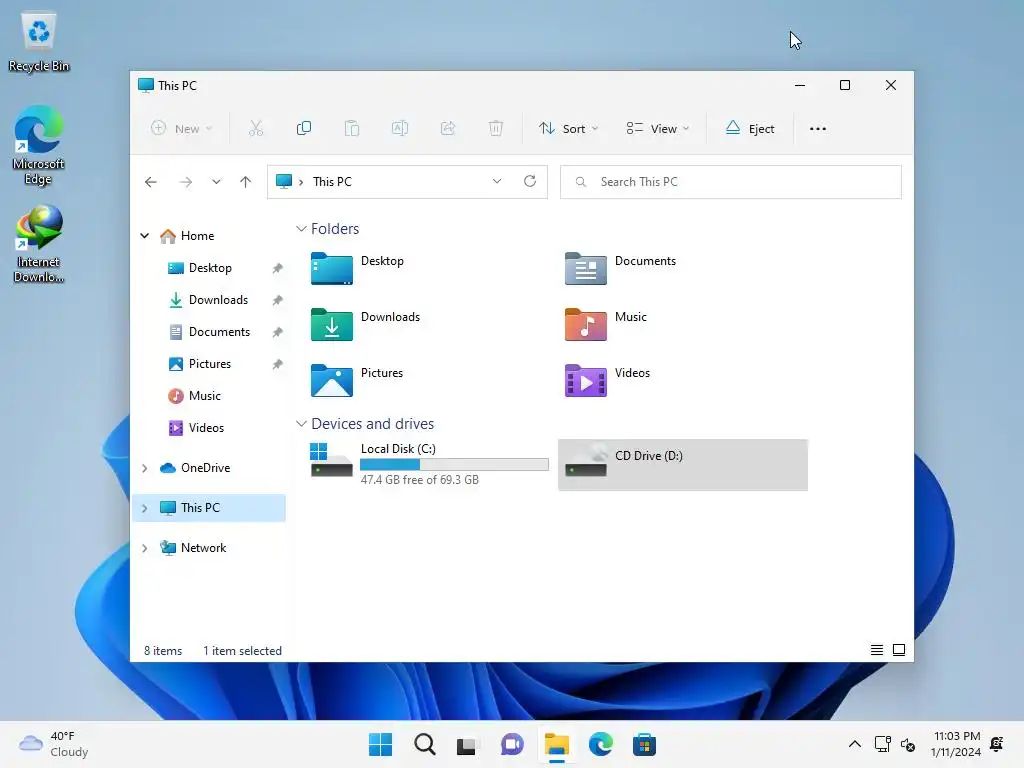Unpin Desktop using its pin icon

278,268
